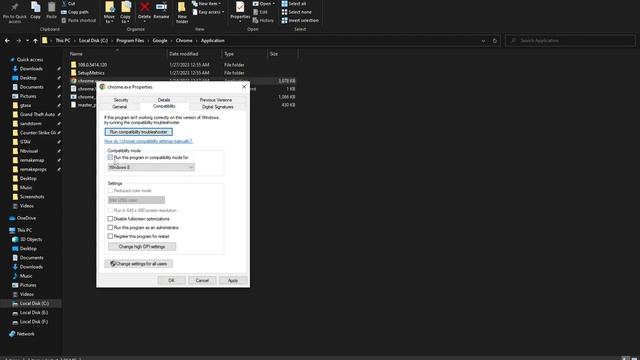Select Local Disk (F:) in navigation pane

coord(33,322)
